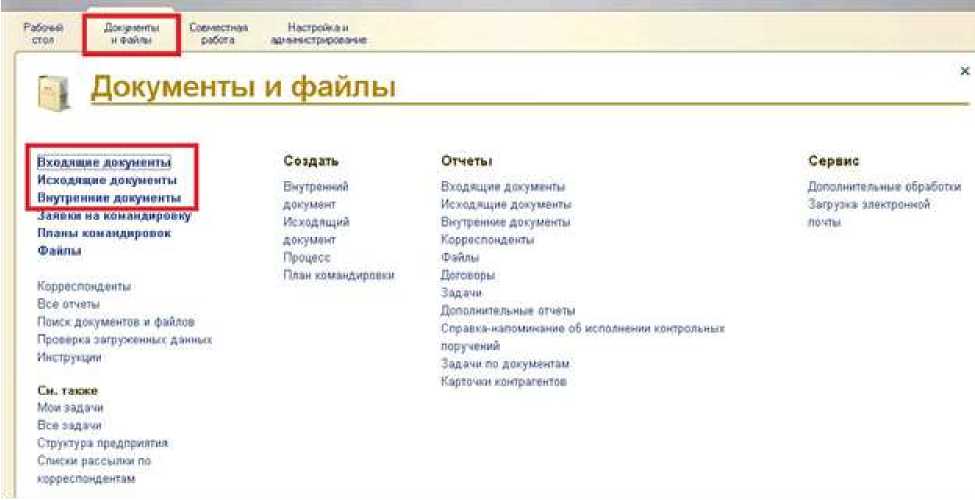Open Мои задачи
The image size is (975, 500).
70,408
